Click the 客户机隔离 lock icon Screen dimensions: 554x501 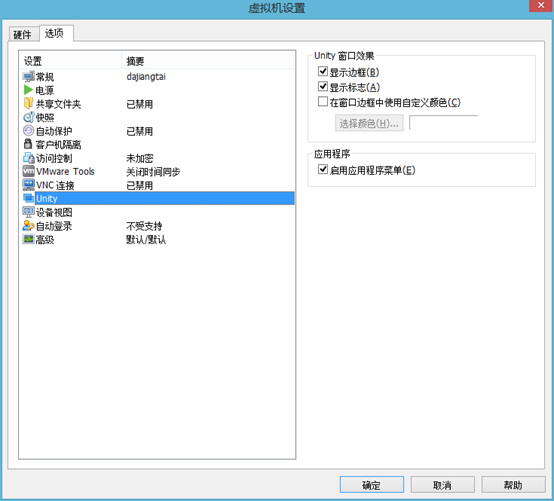tap(28, 144)
